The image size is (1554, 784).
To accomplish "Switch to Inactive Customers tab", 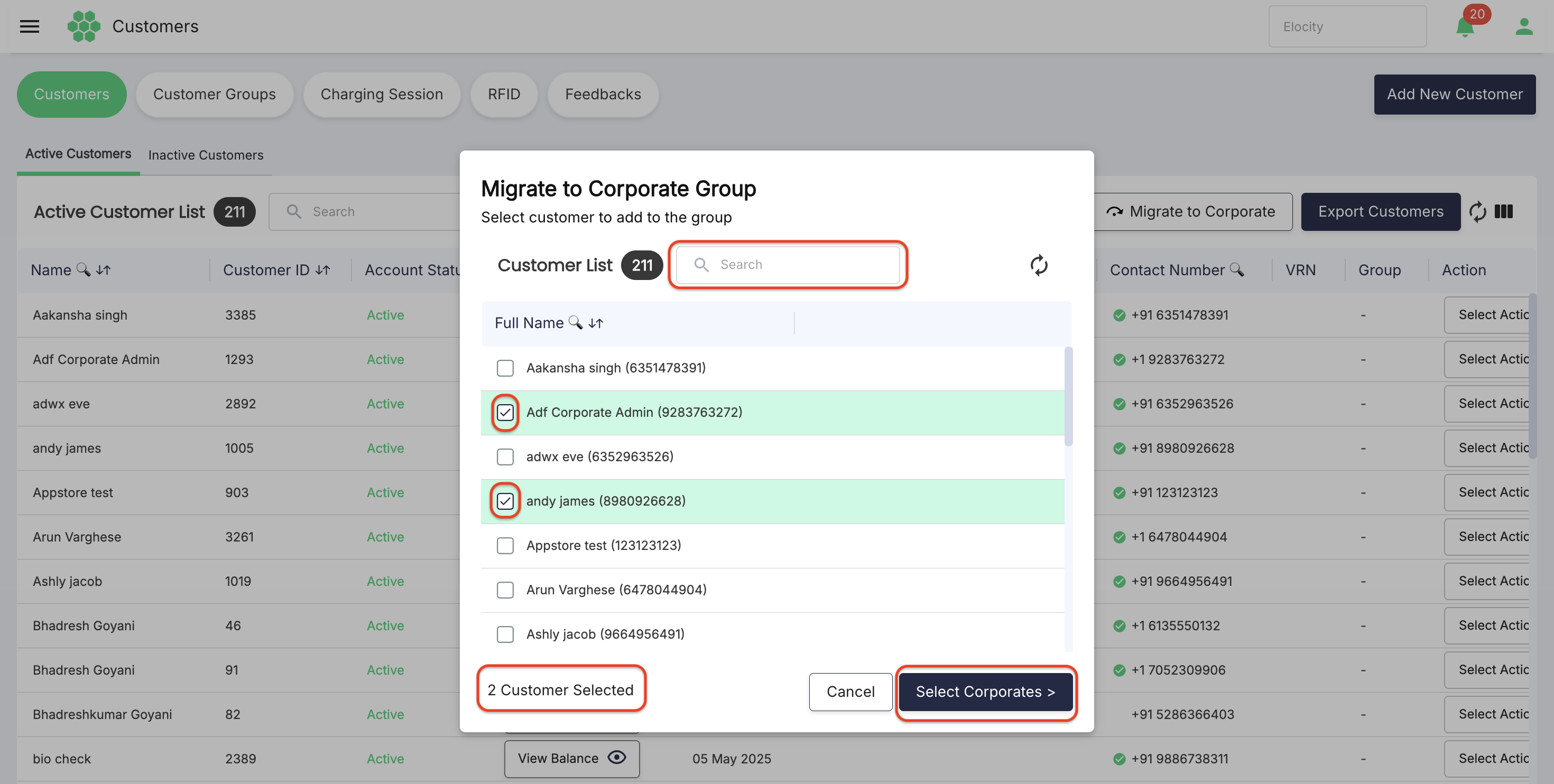I will click(x=206, y=156).
